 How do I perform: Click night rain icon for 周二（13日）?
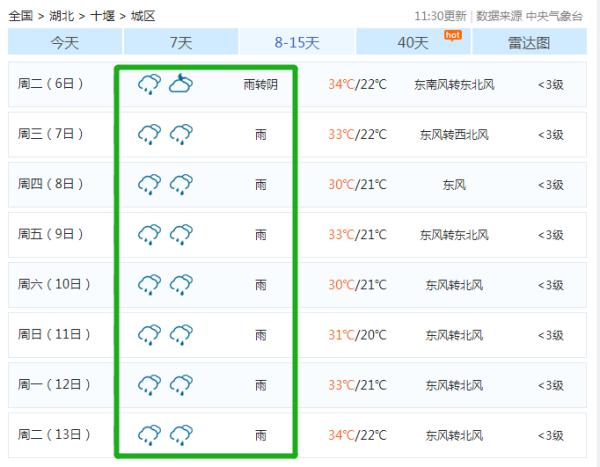[181, 435]
